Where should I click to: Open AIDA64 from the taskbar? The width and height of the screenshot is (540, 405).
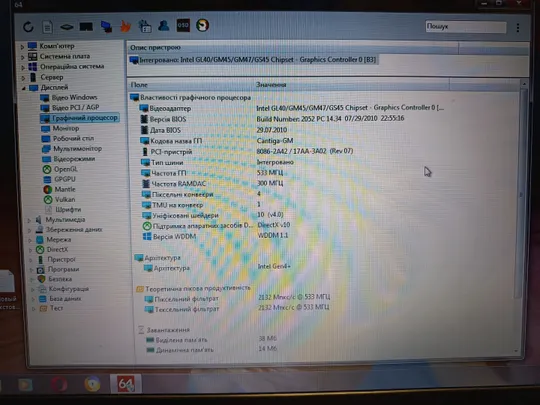coord(126,384)
